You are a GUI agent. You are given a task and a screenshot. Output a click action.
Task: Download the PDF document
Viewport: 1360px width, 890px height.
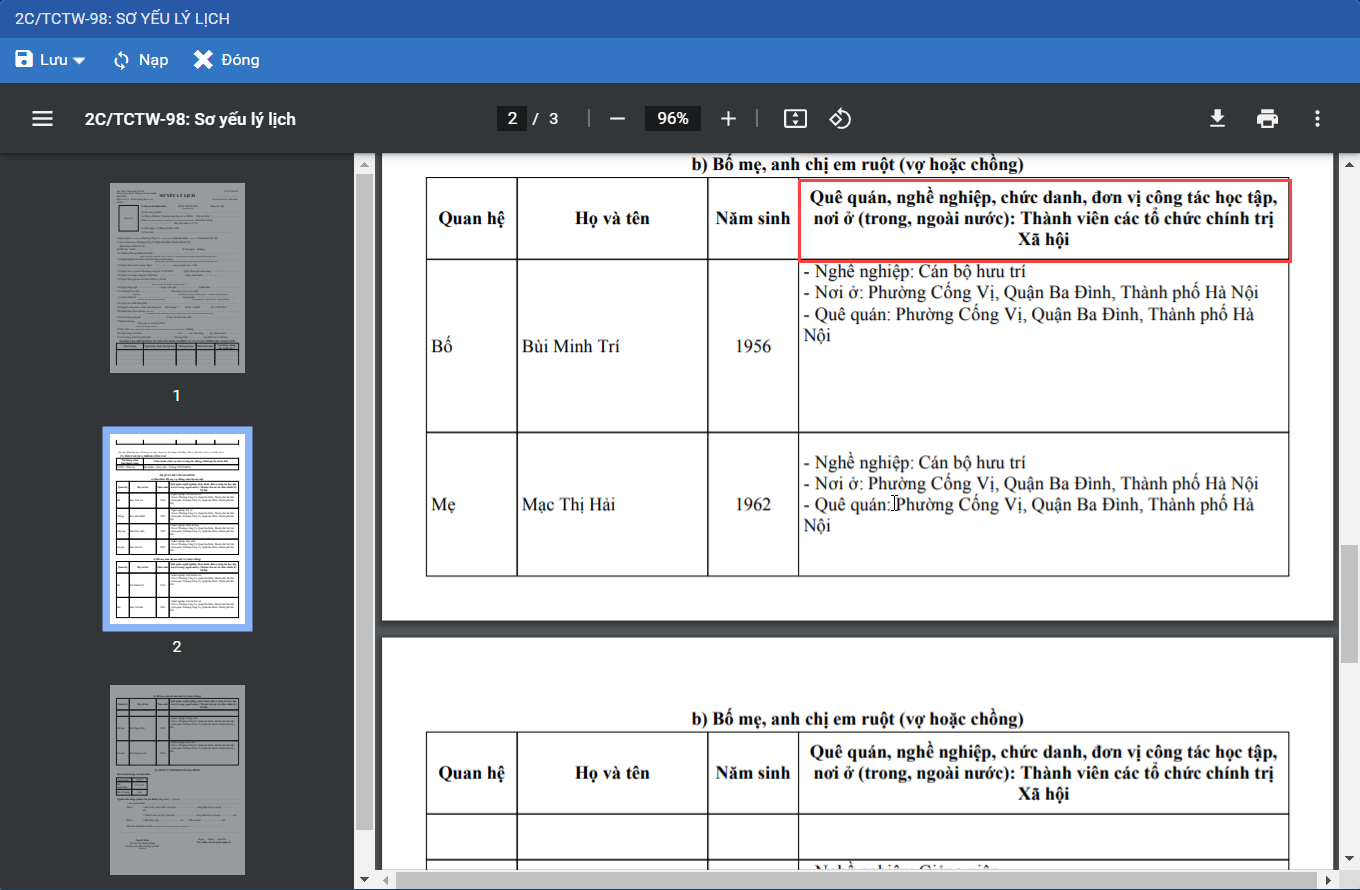1217,119
